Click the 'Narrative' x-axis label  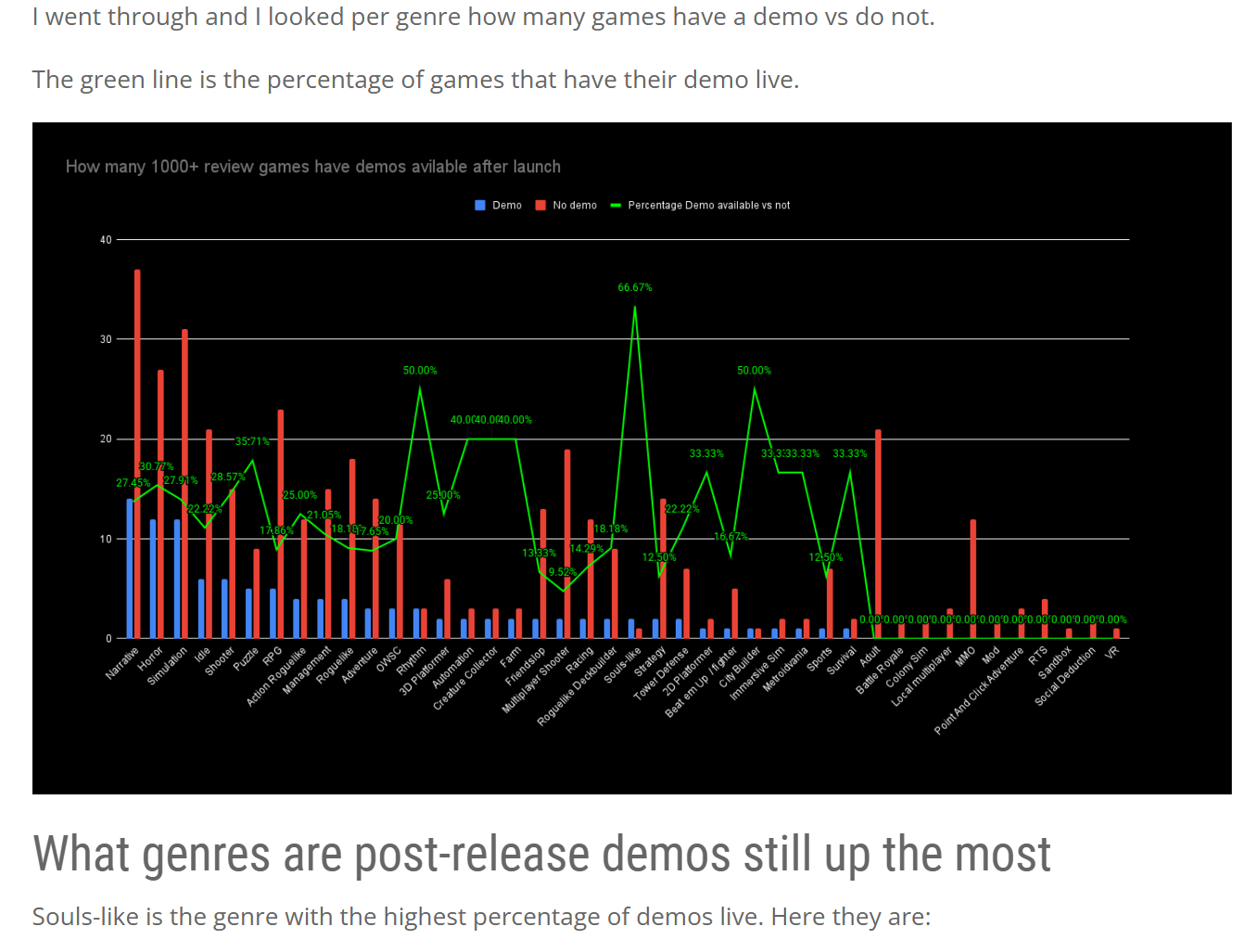tap(122, 664)
